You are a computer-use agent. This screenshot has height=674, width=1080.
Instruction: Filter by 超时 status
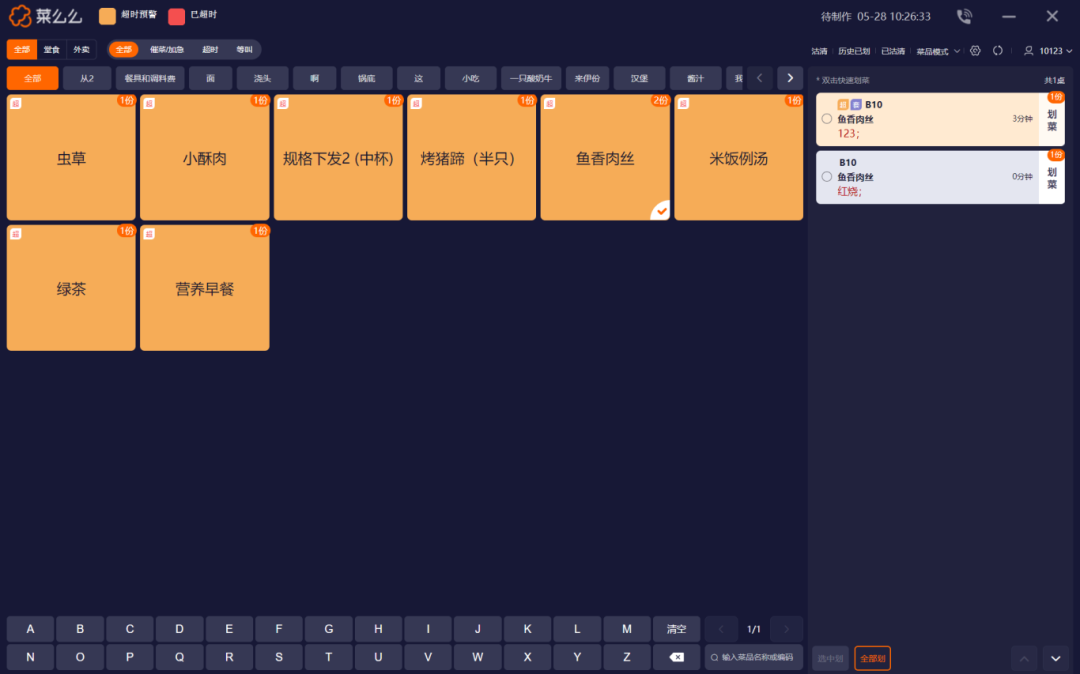coord(210,50)
